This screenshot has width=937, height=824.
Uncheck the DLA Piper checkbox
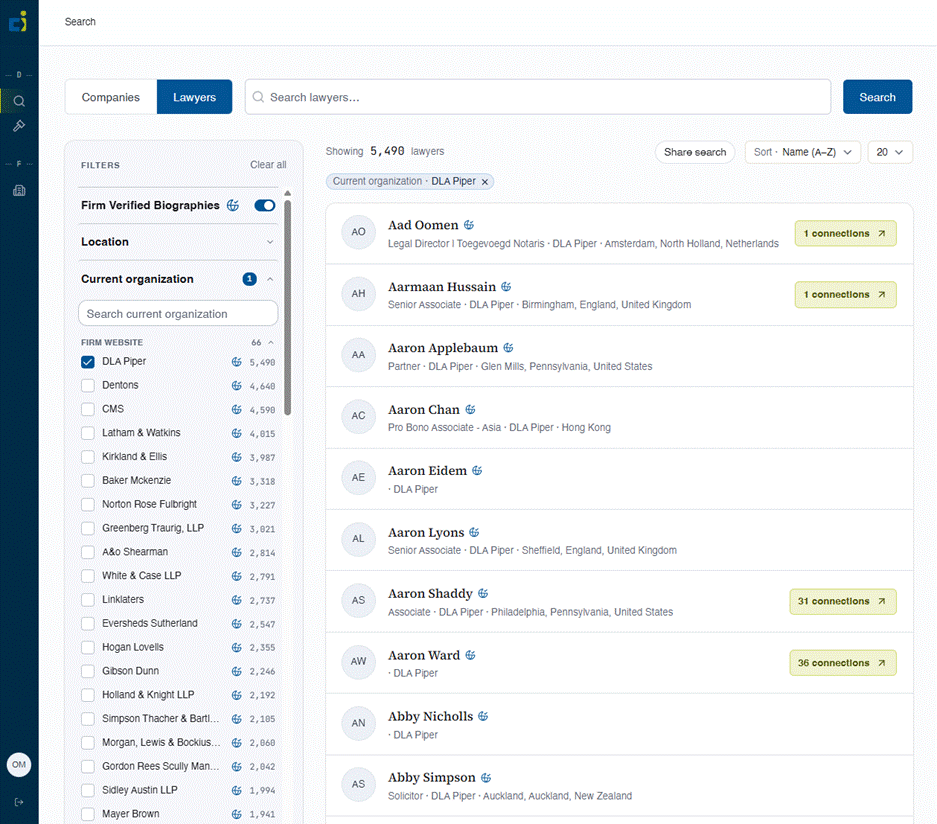click(88, 362)
